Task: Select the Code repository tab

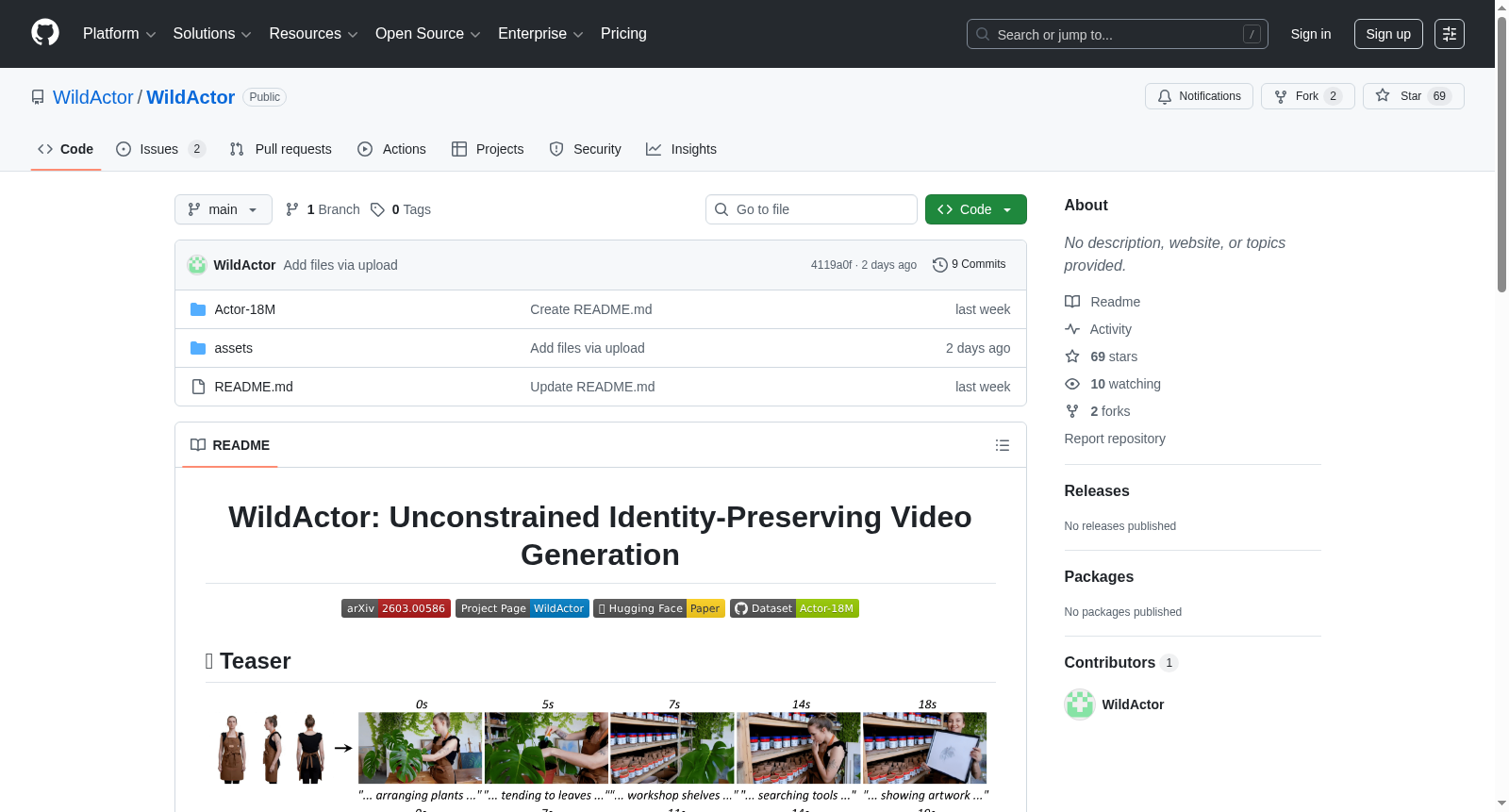Action: [66, 149]
